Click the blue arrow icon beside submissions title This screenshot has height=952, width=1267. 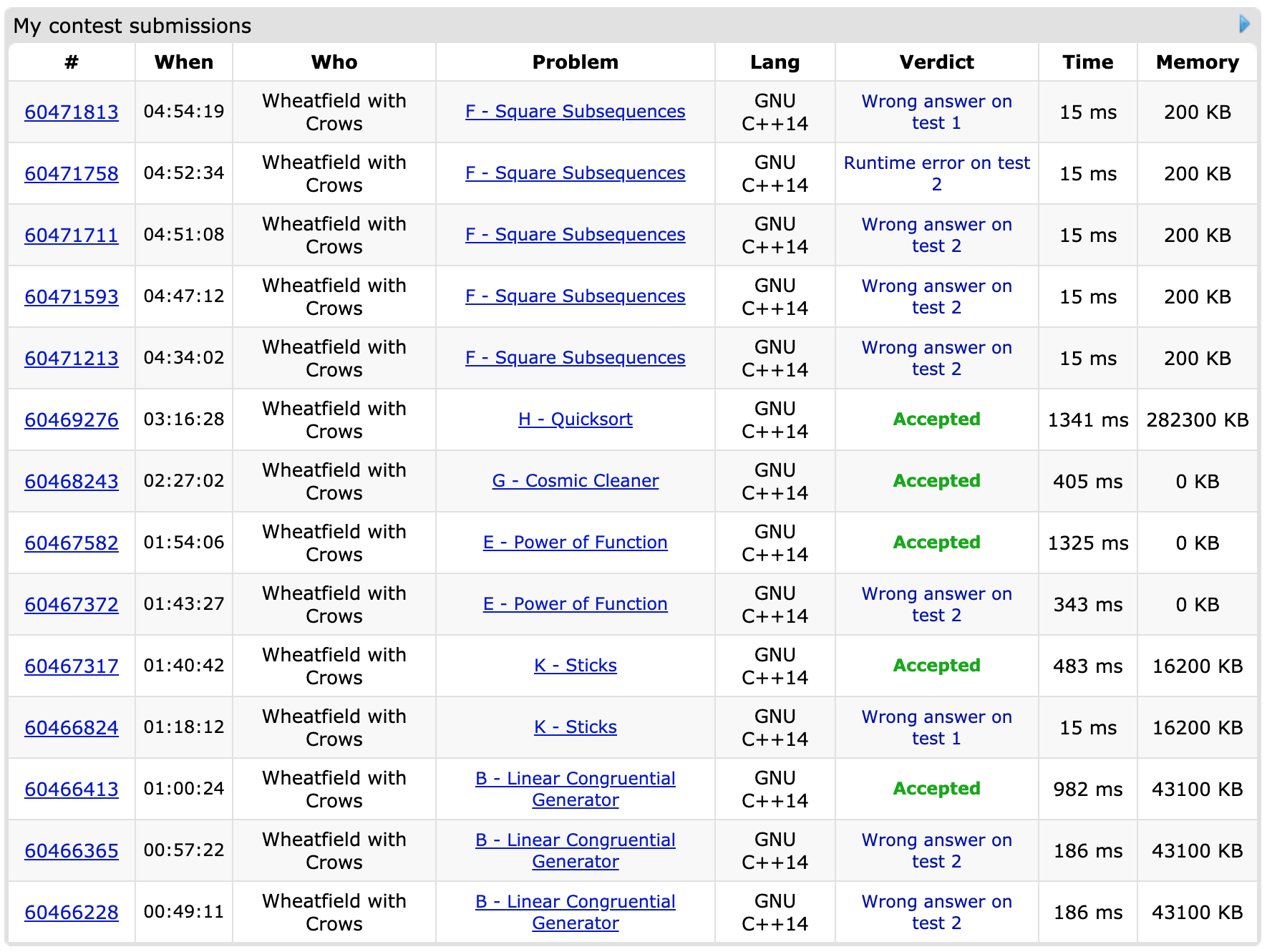[x=1244, y=24]
